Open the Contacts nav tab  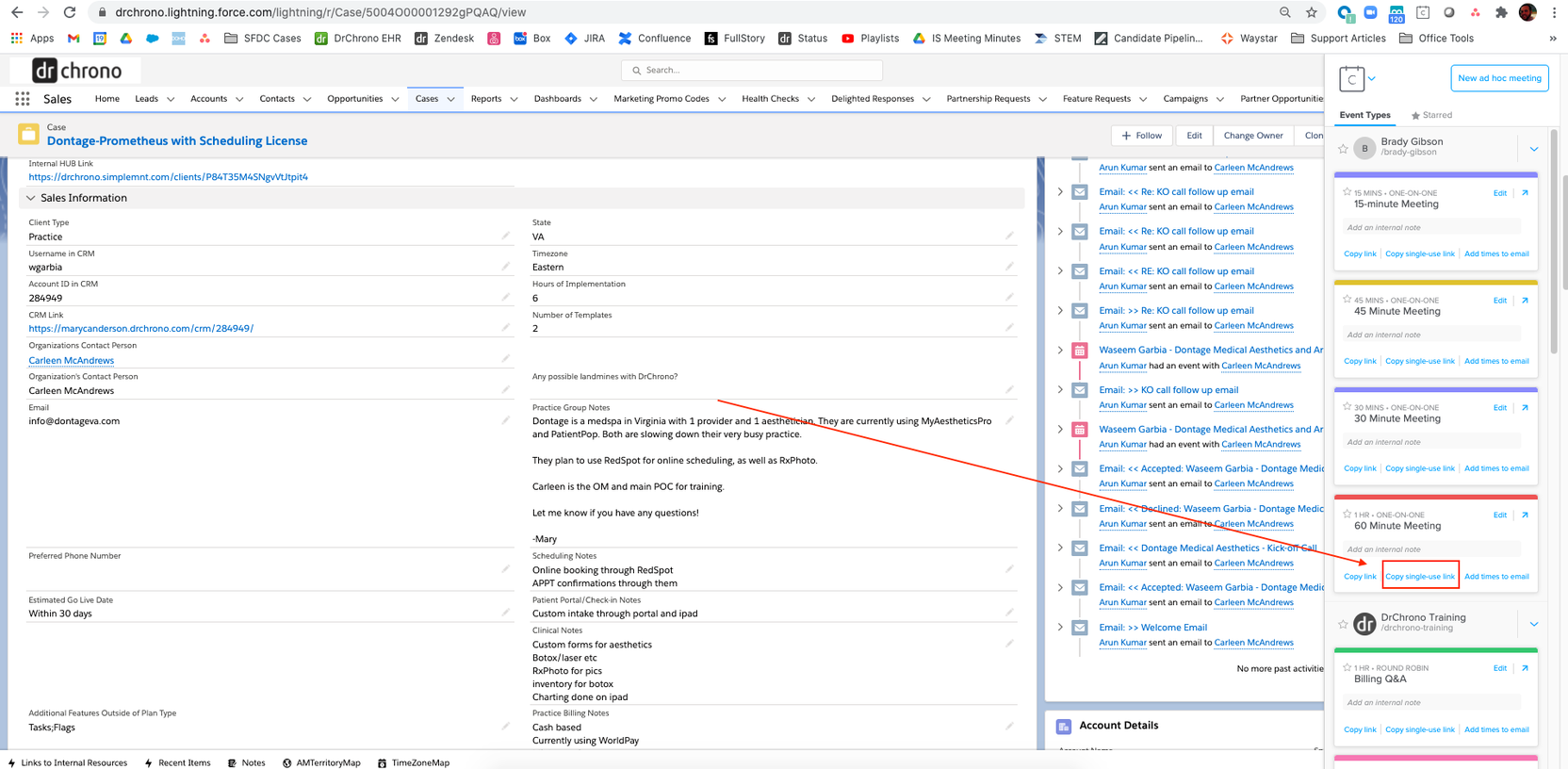click(x=277, y=99)
